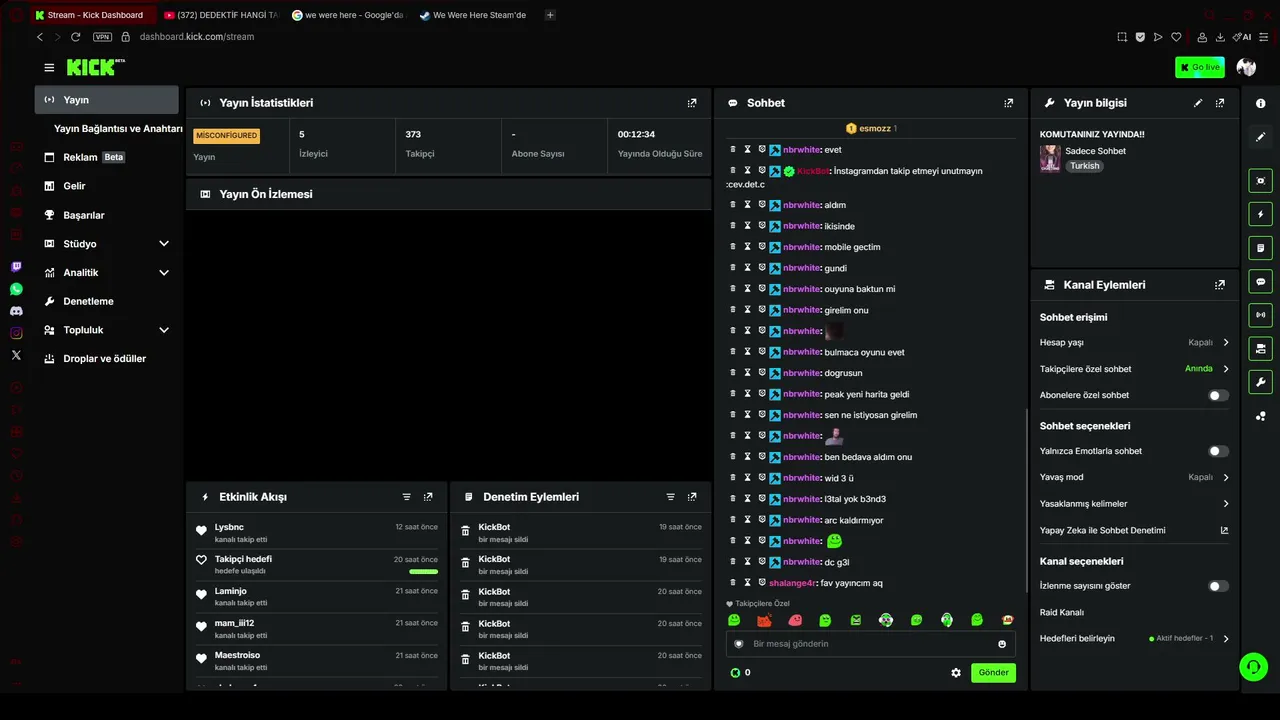Pop out the Kanal Eylemleri panel
Image resolution: width=1280 pixels, height=720 pixels.
click(1220, 285)
